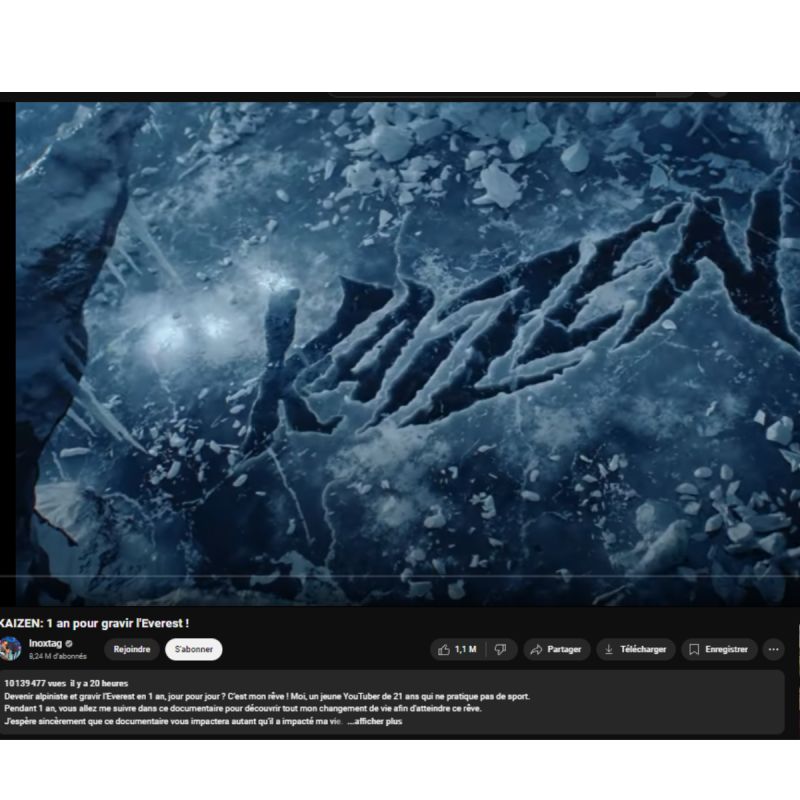Expand the description with ...afficher plus
The image size is (800, 800).
(x=375, y=721)
